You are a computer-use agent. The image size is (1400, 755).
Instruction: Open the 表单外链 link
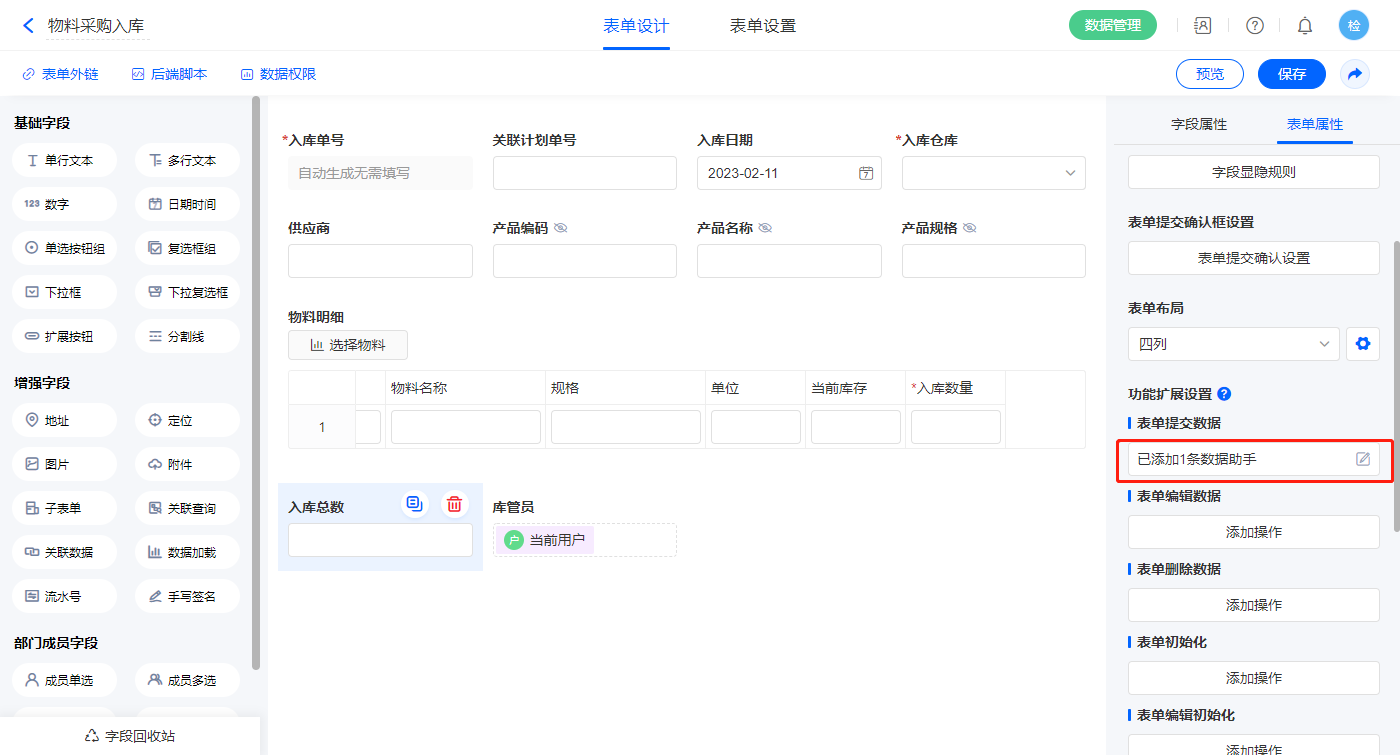click(x=61, y=74)
